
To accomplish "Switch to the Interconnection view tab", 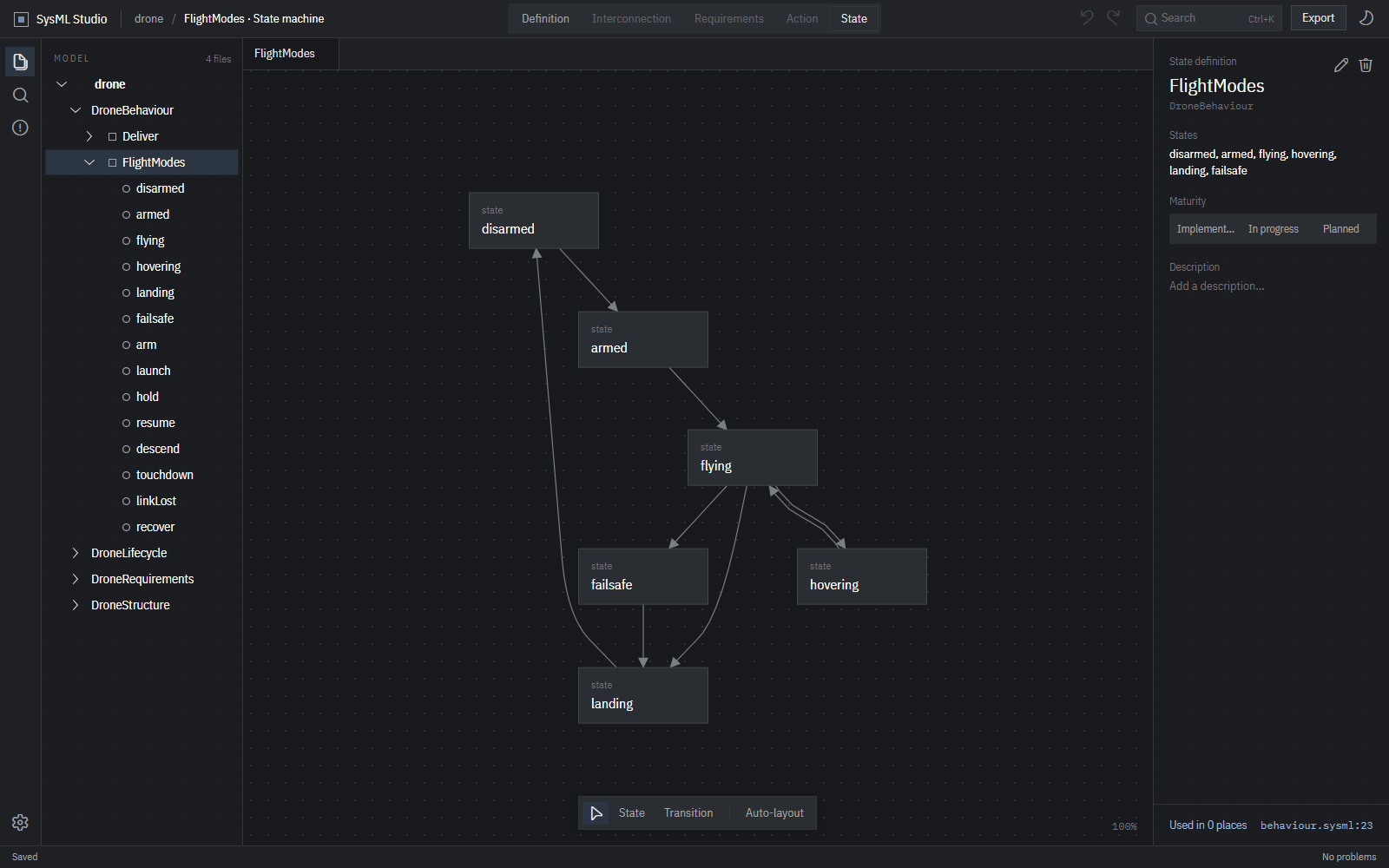I will pyautogui.click(x=631, y=18).
